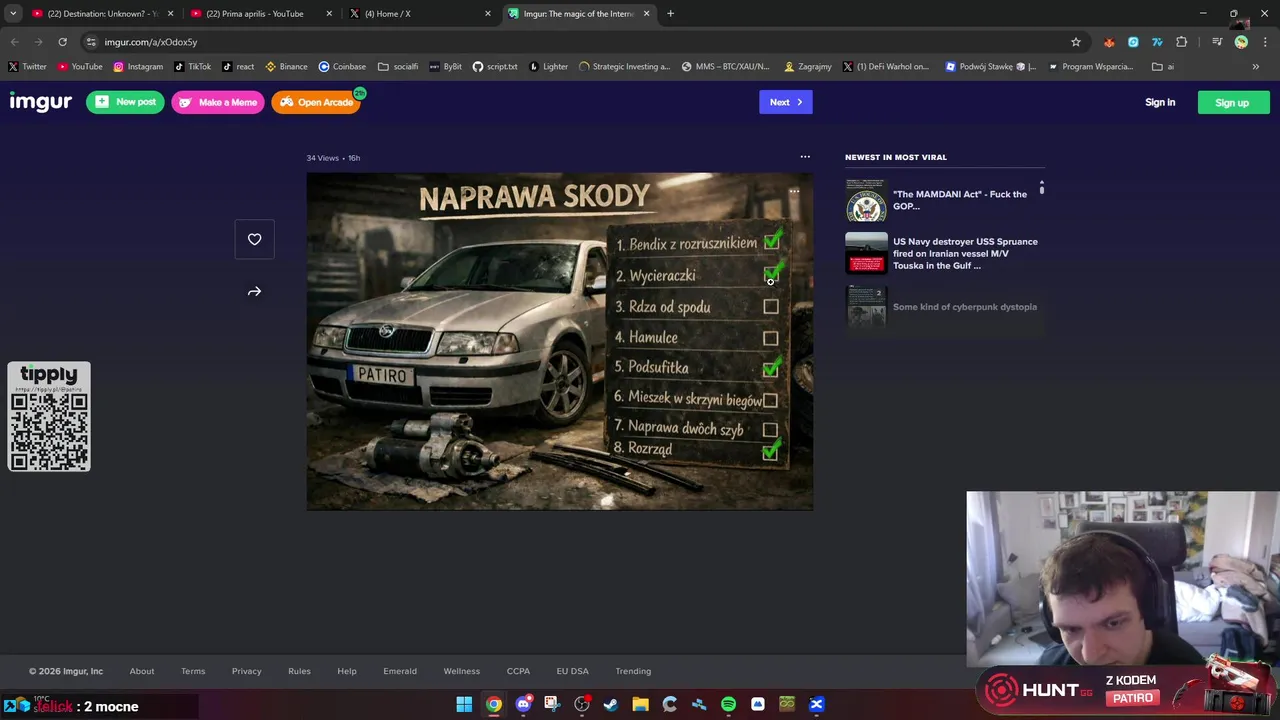Open the Extensions puzzle menu

(1182, 42)
